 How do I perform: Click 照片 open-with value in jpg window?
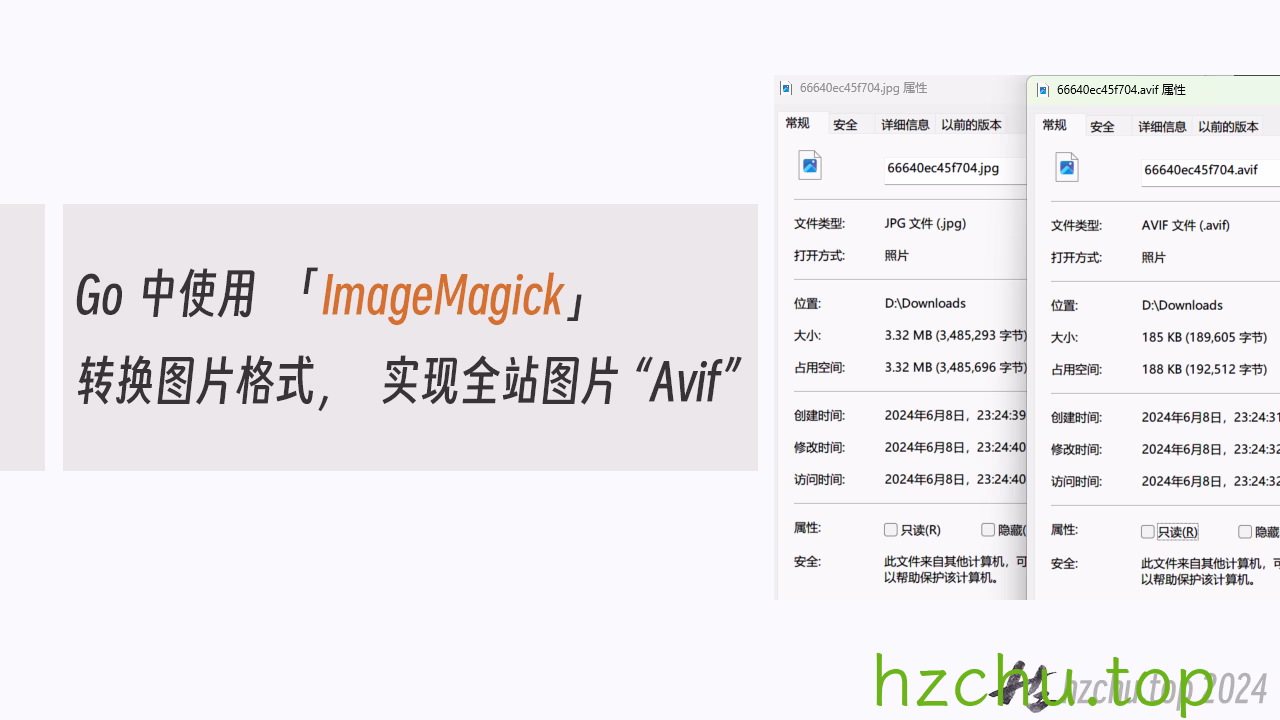pos(897,256)
